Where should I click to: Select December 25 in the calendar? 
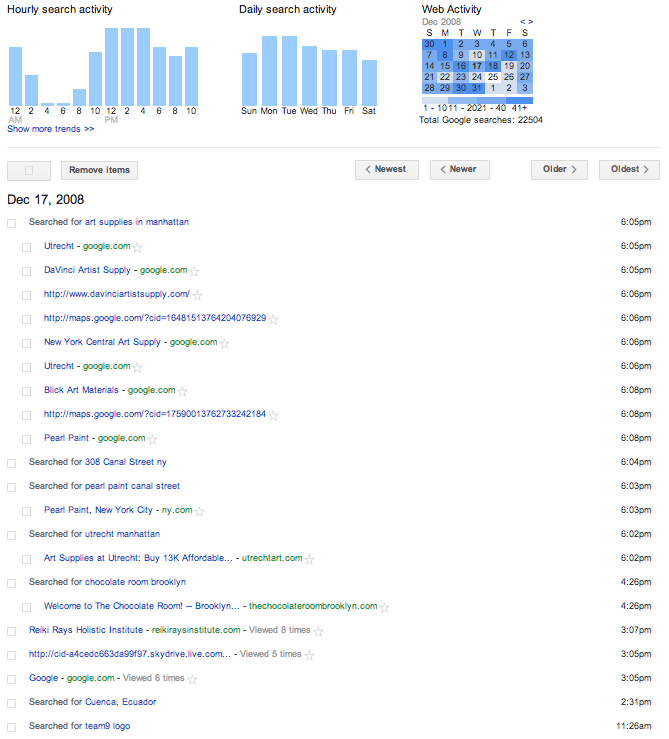[x=493, y=77]
